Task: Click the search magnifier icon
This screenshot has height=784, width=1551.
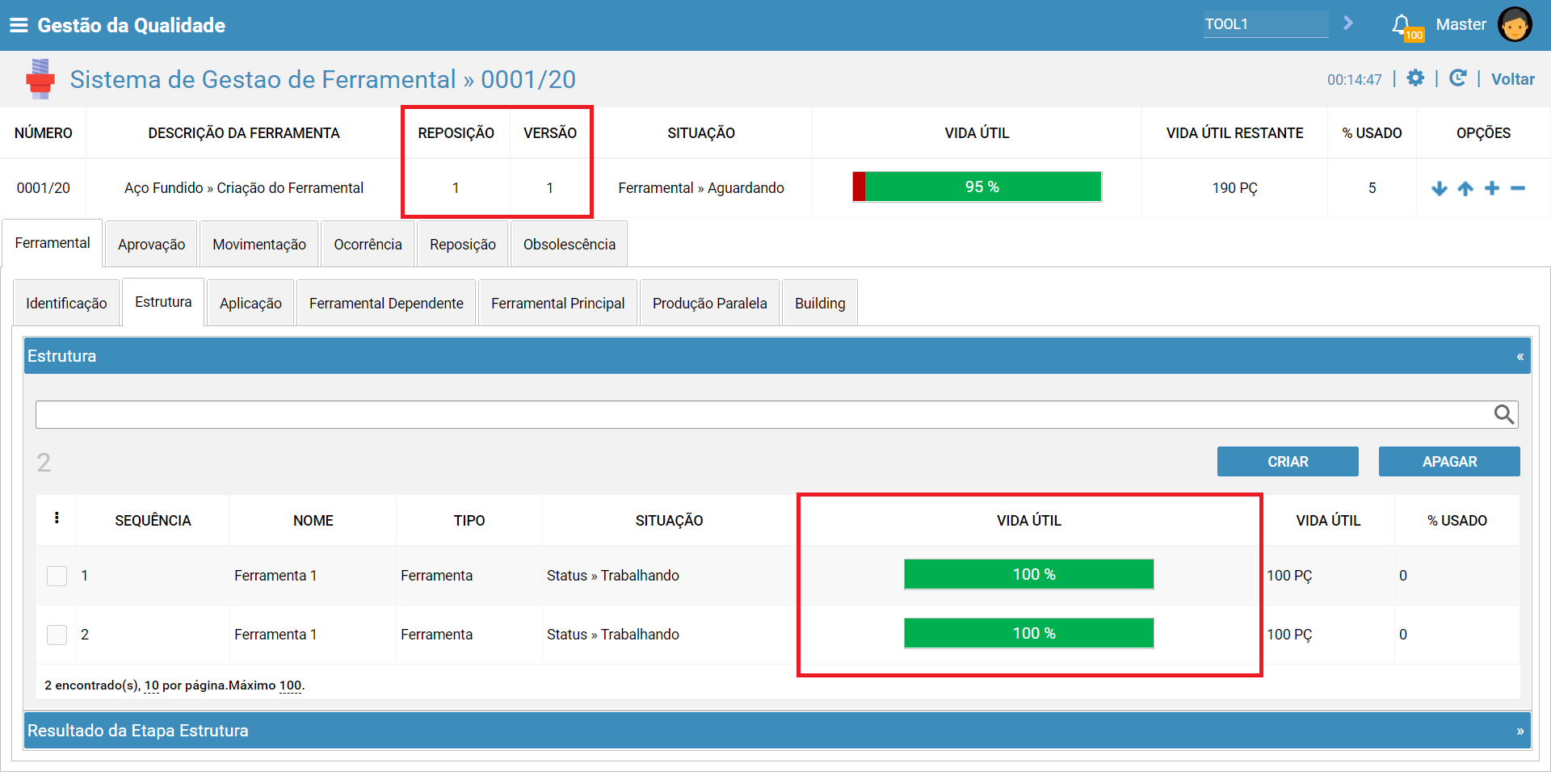Action: [x=1503, y=414]
